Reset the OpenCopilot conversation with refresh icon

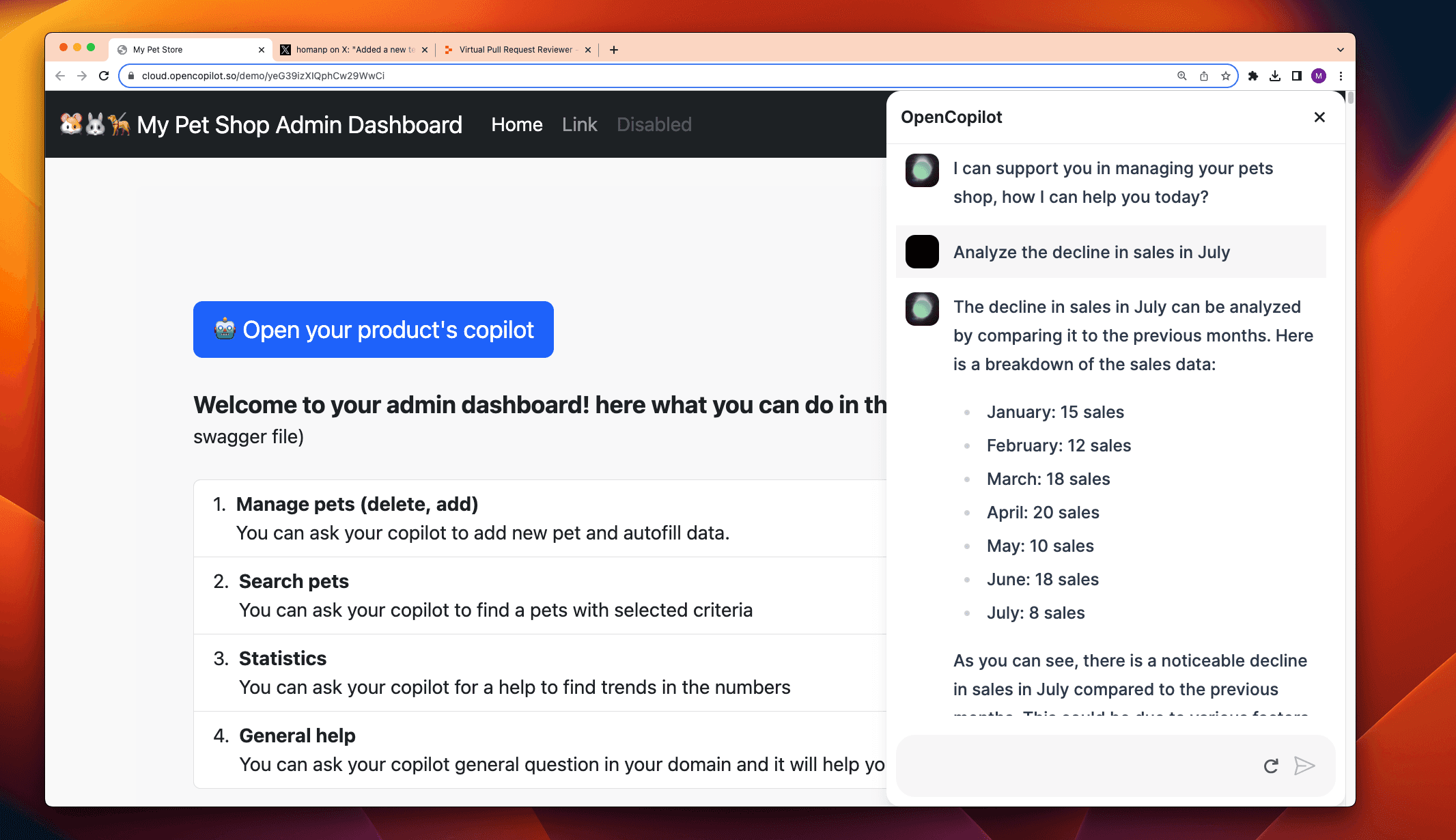point(1270,766)
